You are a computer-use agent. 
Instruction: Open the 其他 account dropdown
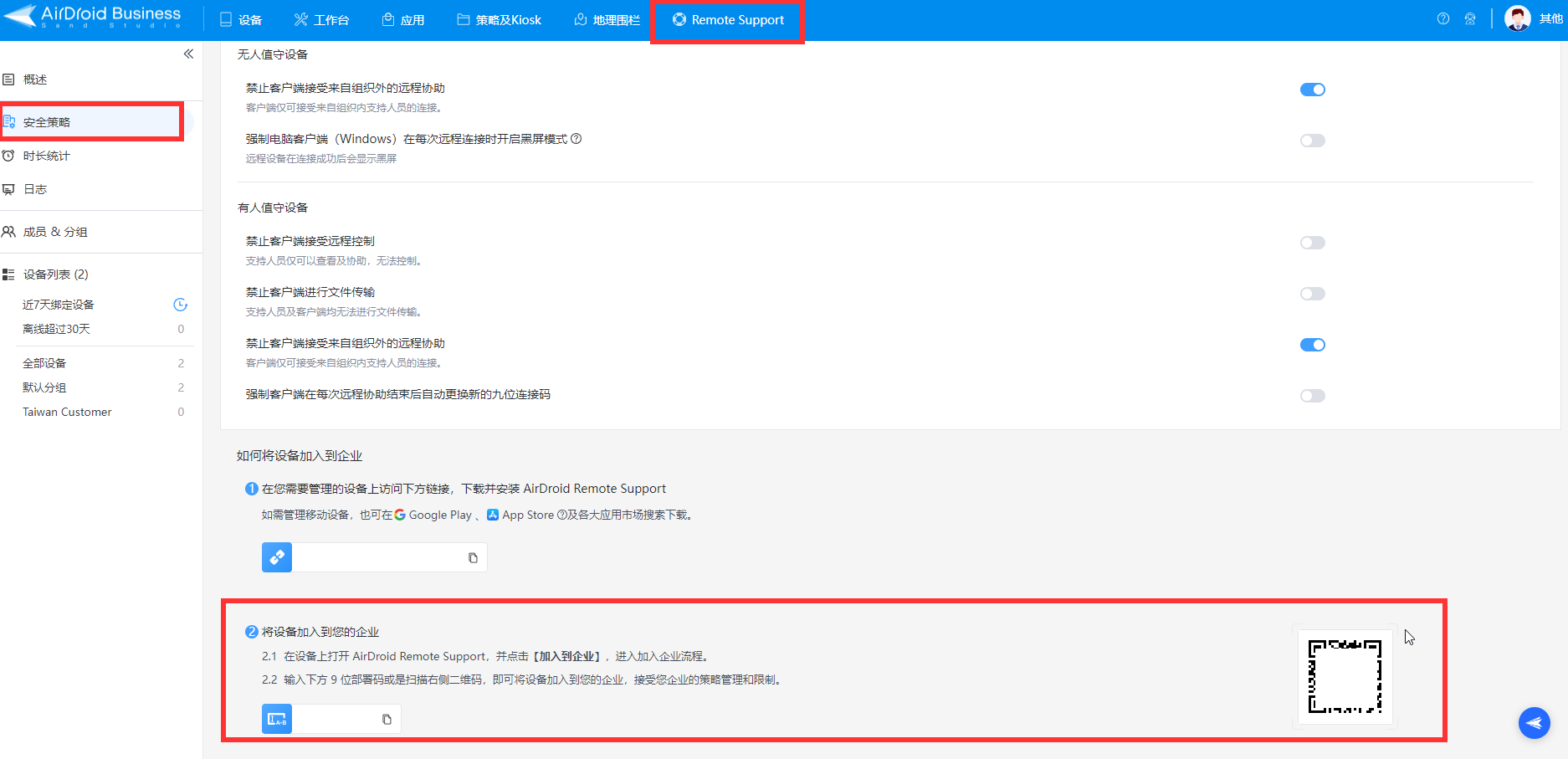pos(1551,18)
